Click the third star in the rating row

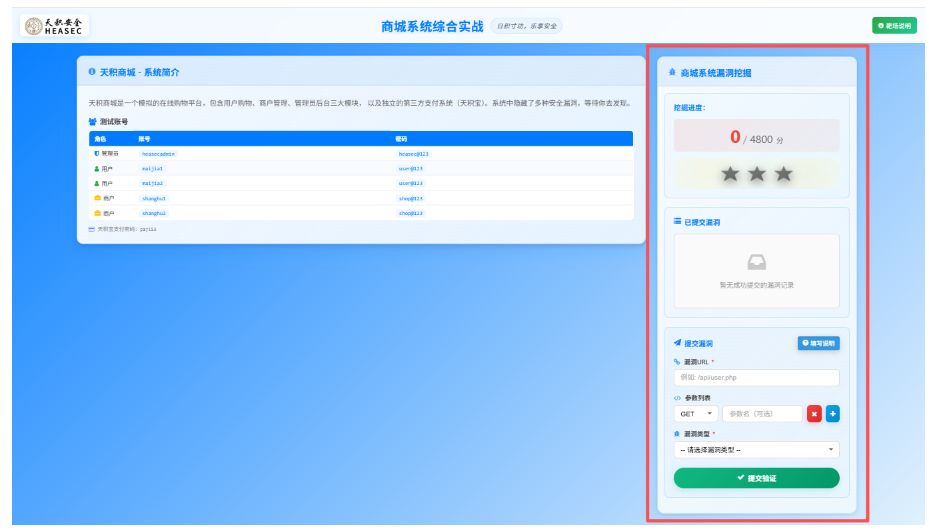click(783, 174)
